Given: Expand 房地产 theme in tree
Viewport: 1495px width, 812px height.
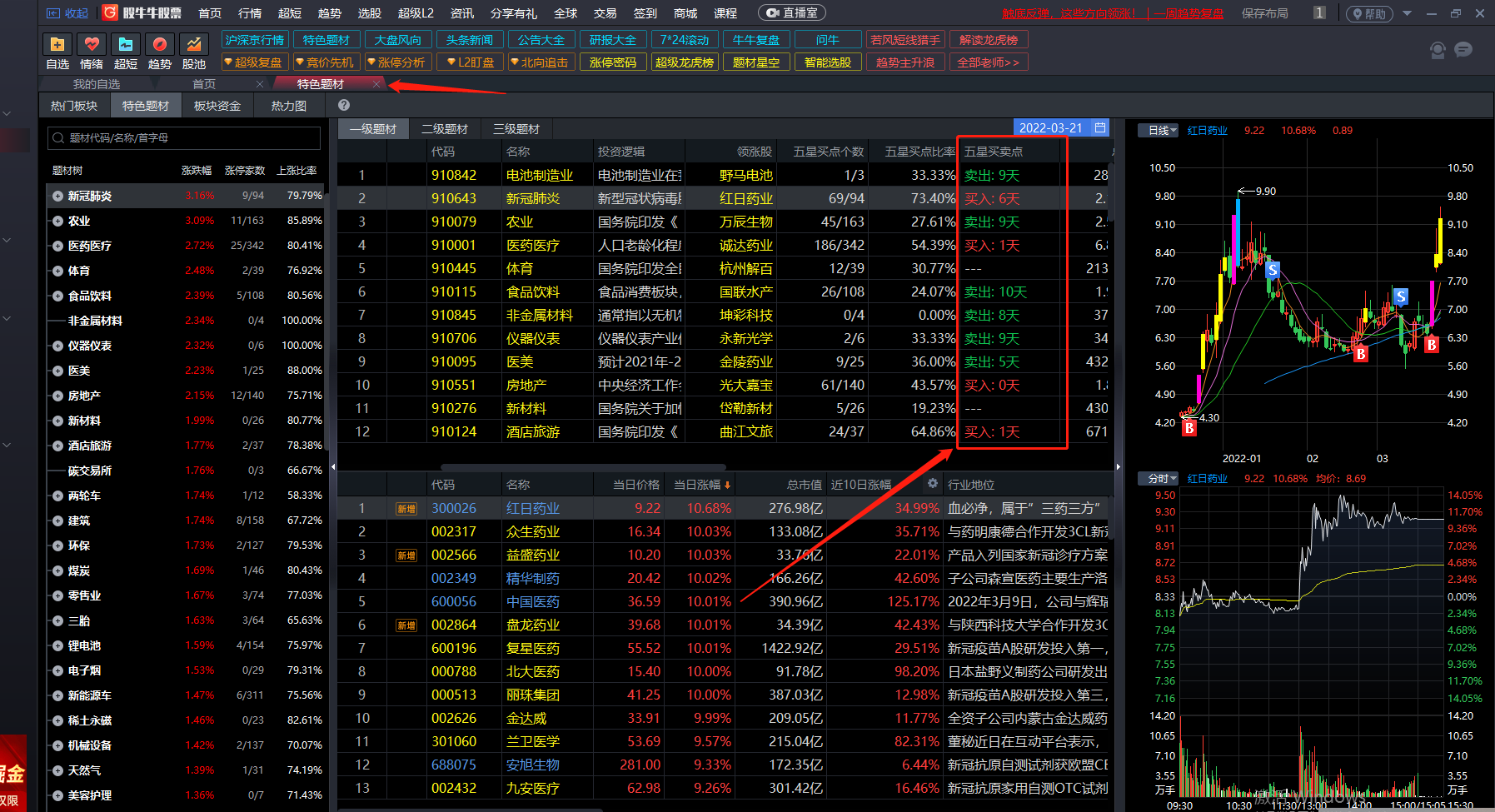Looking at the screenshot, I should click(57, 396).
